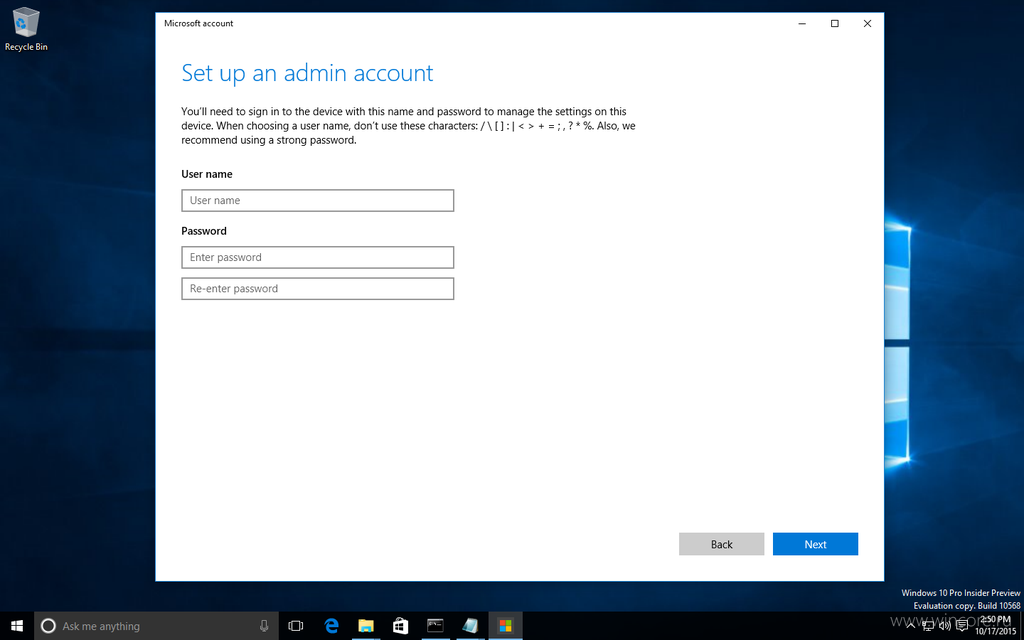This screenshot has height=640, width=1024.
Task: Open File Explorer from taskbar
Action: pyautogui.click(x=366, y=626)
